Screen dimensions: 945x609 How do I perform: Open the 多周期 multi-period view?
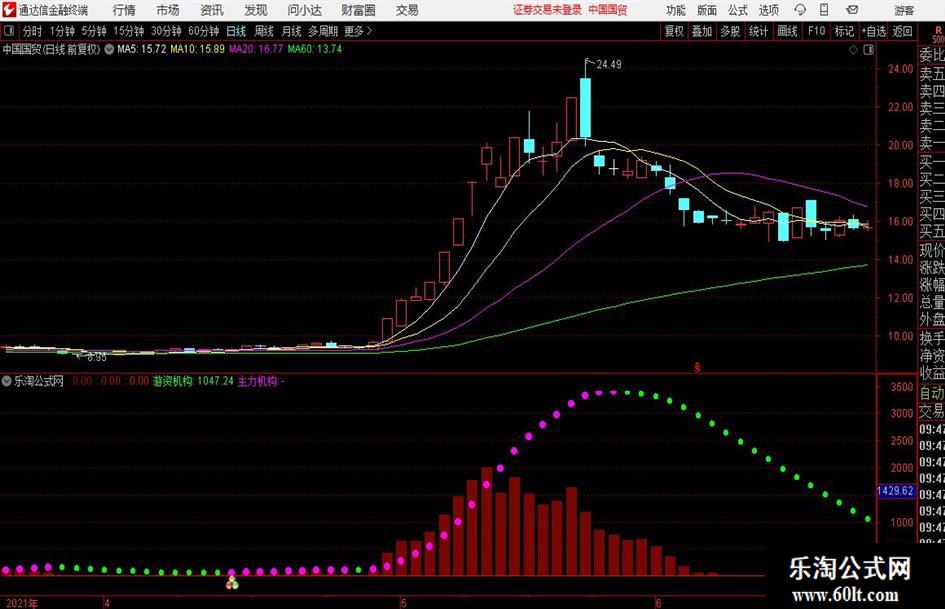pos(322,31)
